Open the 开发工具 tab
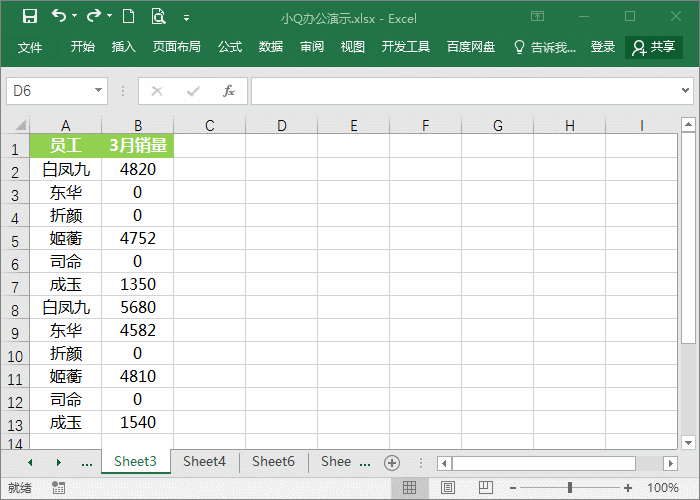The width and height of the screenshot is (700, 500). (x=406, y=46)
